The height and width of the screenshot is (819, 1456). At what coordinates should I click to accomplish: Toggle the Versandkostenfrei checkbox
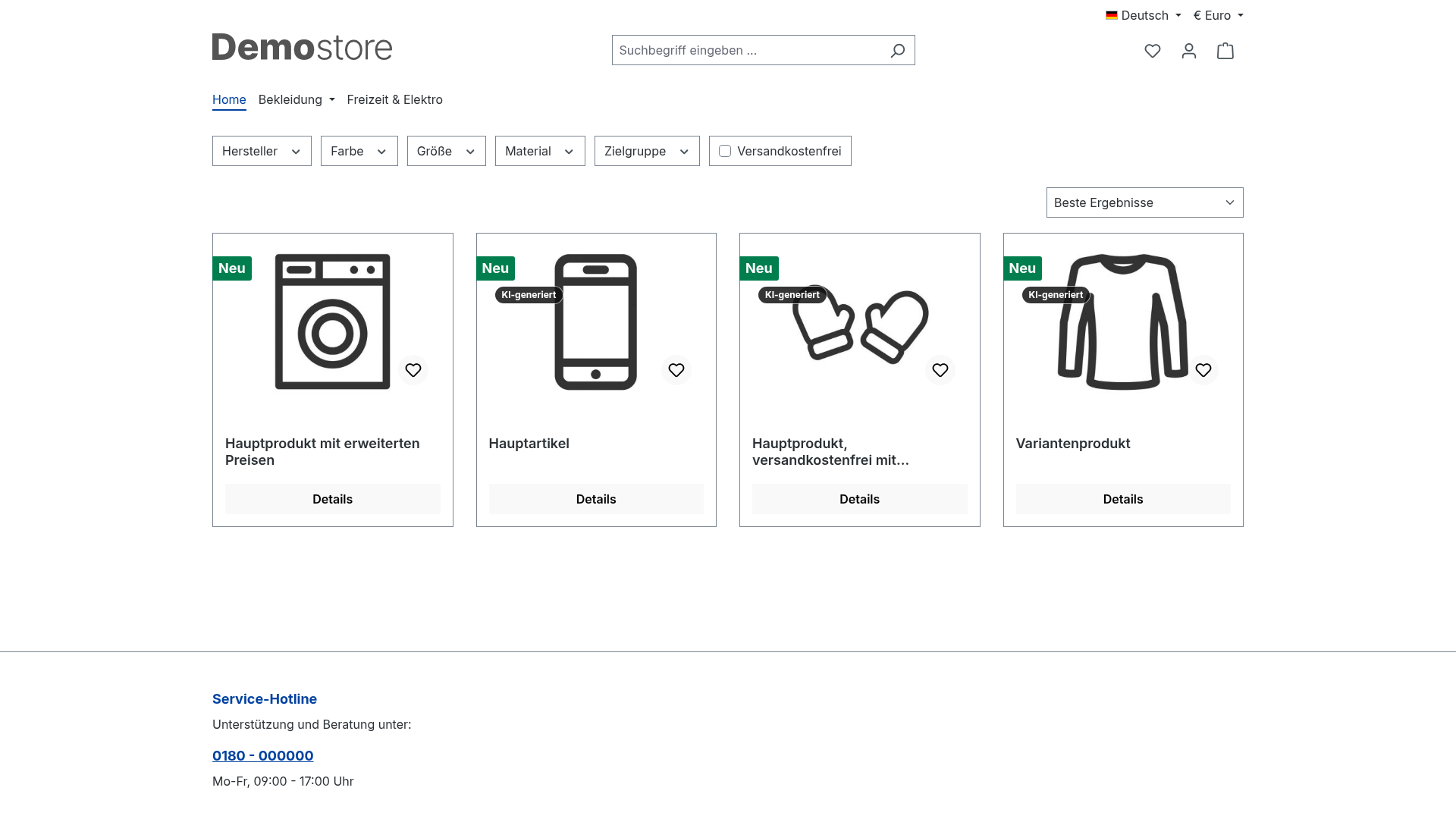point(725,151)
